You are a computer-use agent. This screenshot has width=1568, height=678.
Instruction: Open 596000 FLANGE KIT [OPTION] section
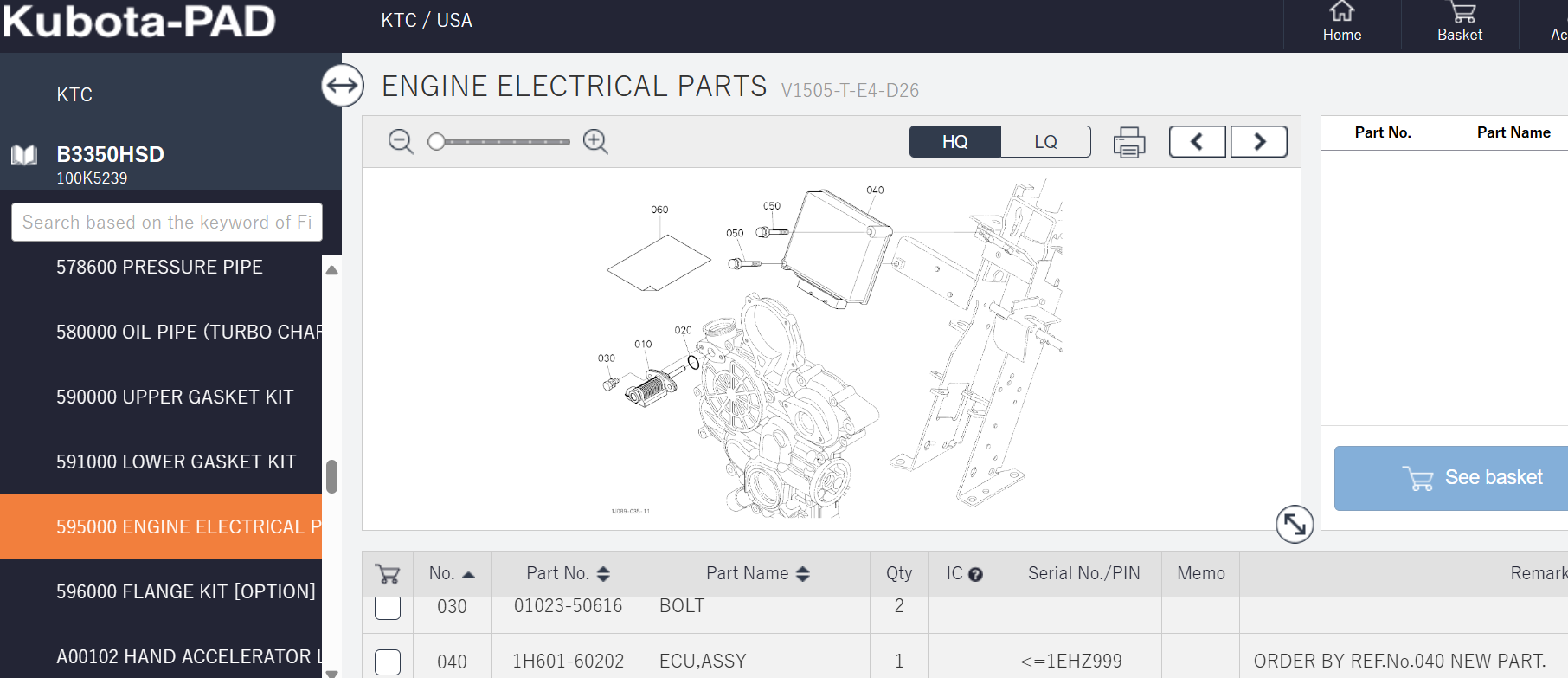pos(185,591)
